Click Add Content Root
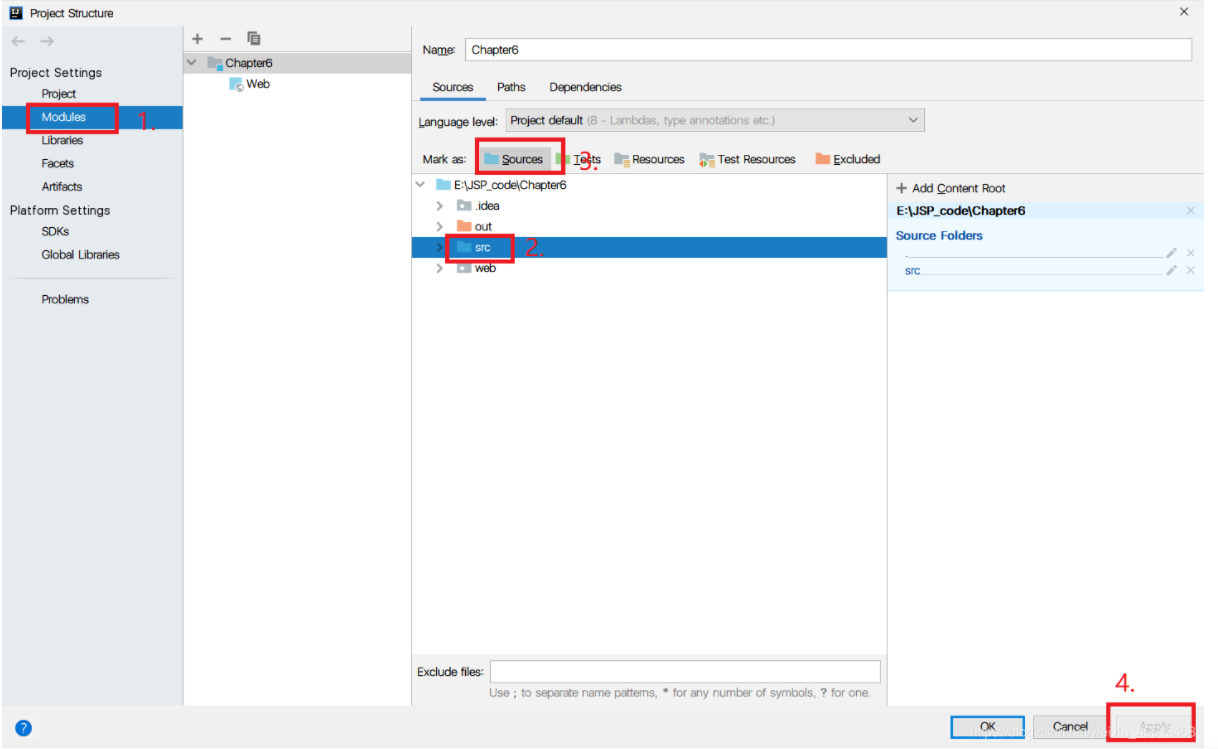 coord(951,188)
